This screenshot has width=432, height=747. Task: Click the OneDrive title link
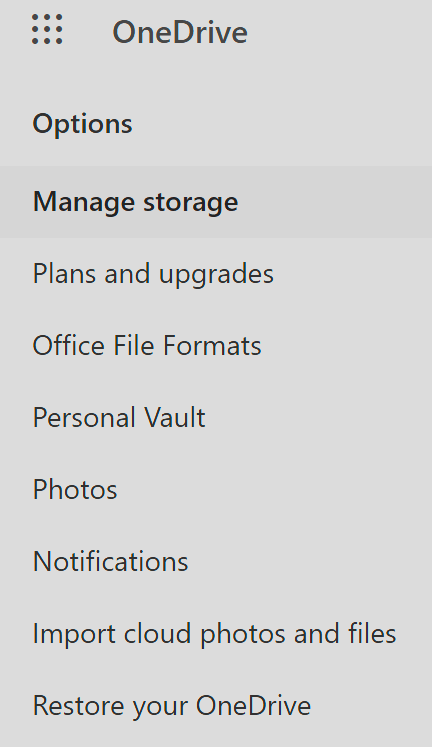click(180, 32)
